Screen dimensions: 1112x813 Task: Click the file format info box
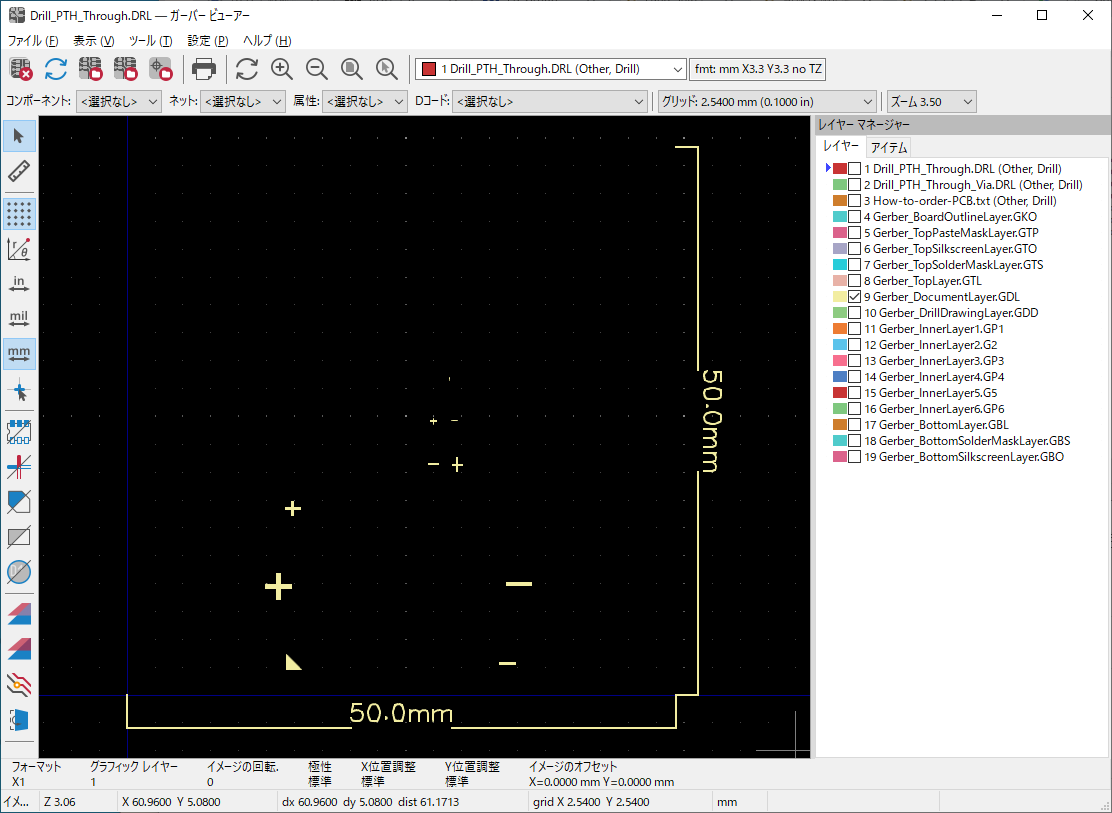pyautogui.click(x=757, y=69)
